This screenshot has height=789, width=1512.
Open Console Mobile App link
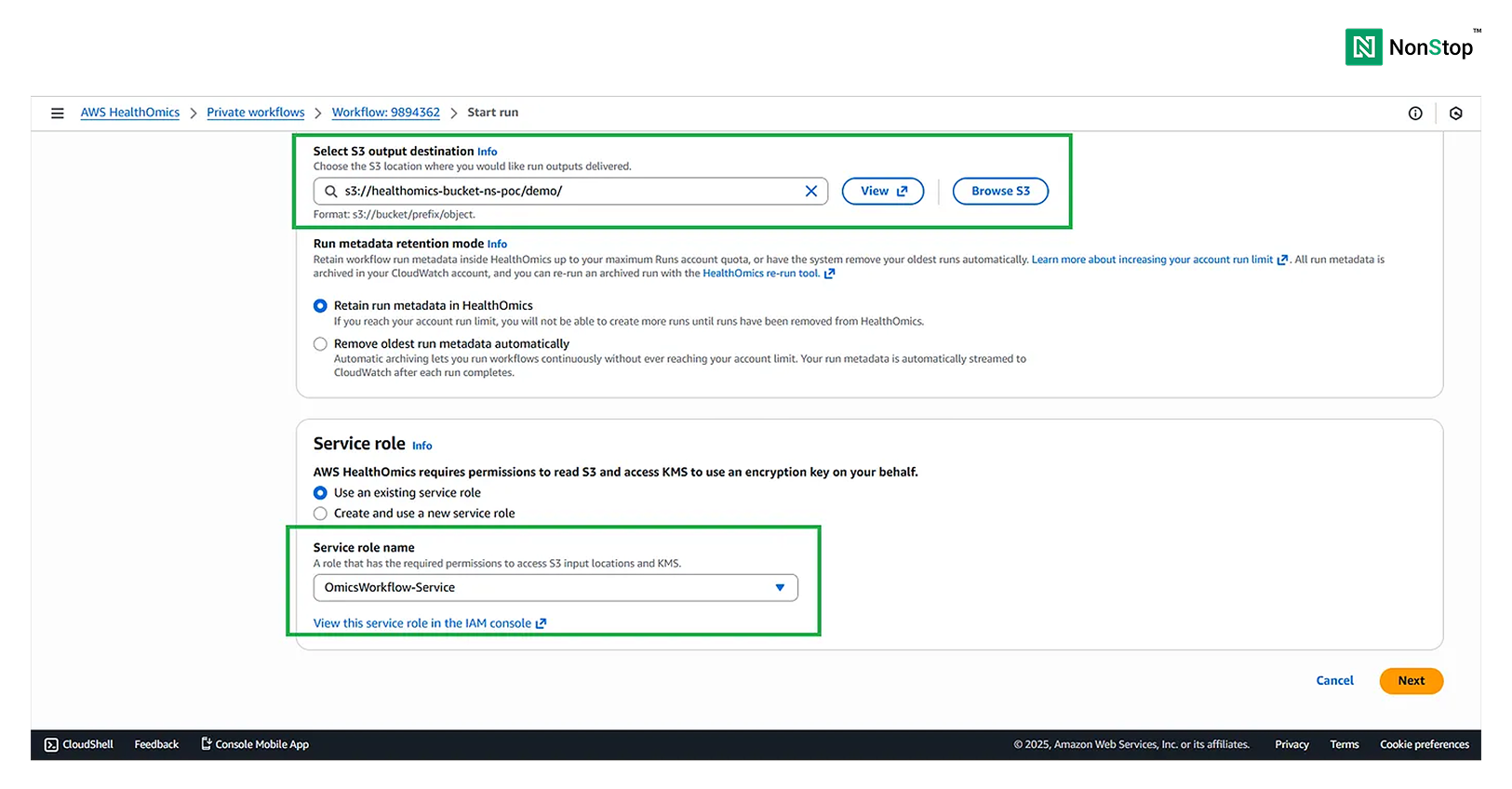click(255, 744)
